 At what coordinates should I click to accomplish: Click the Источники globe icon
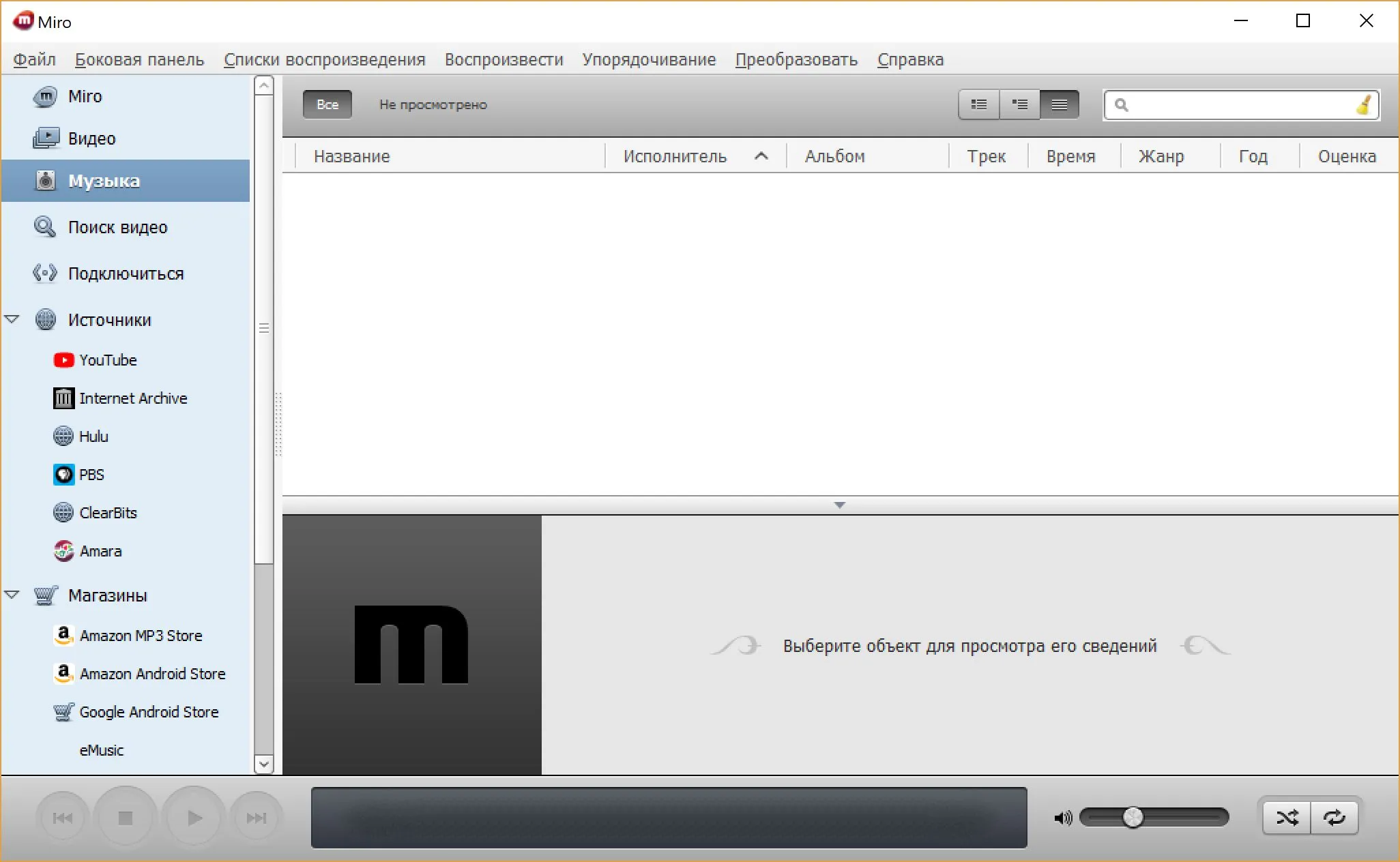point(46,320)
